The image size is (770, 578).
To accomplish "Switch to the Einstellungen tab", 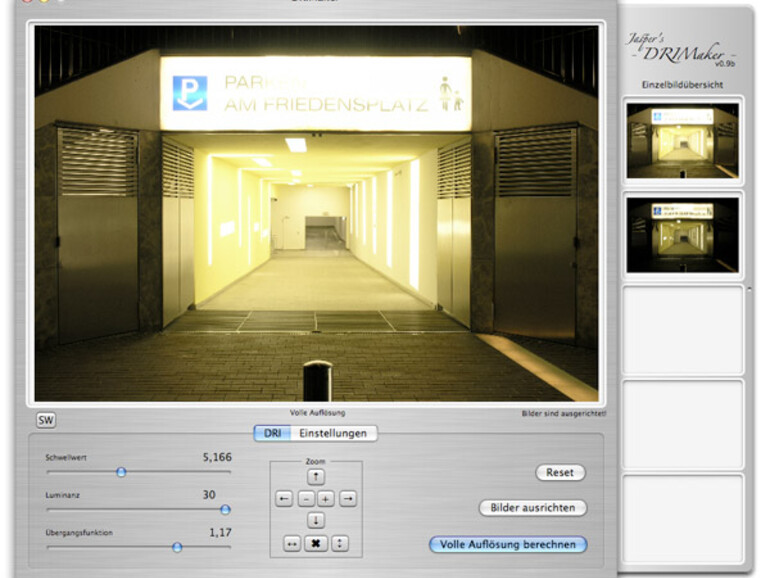I will (x=333, y=433).
